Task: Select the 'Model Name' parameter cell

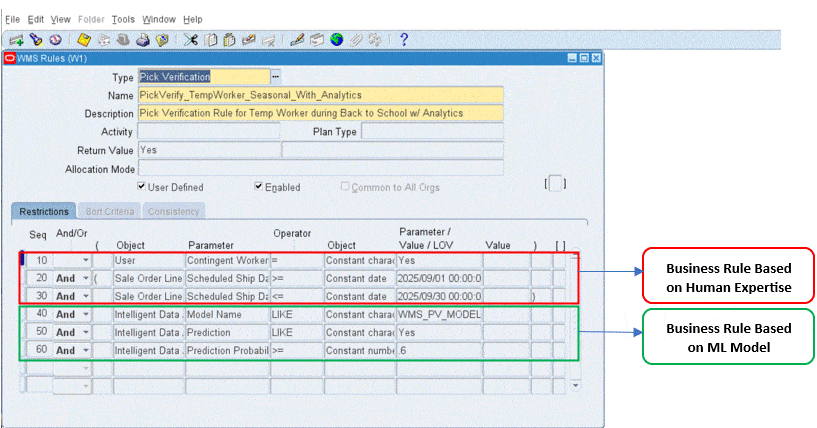Action: (227, 314)
